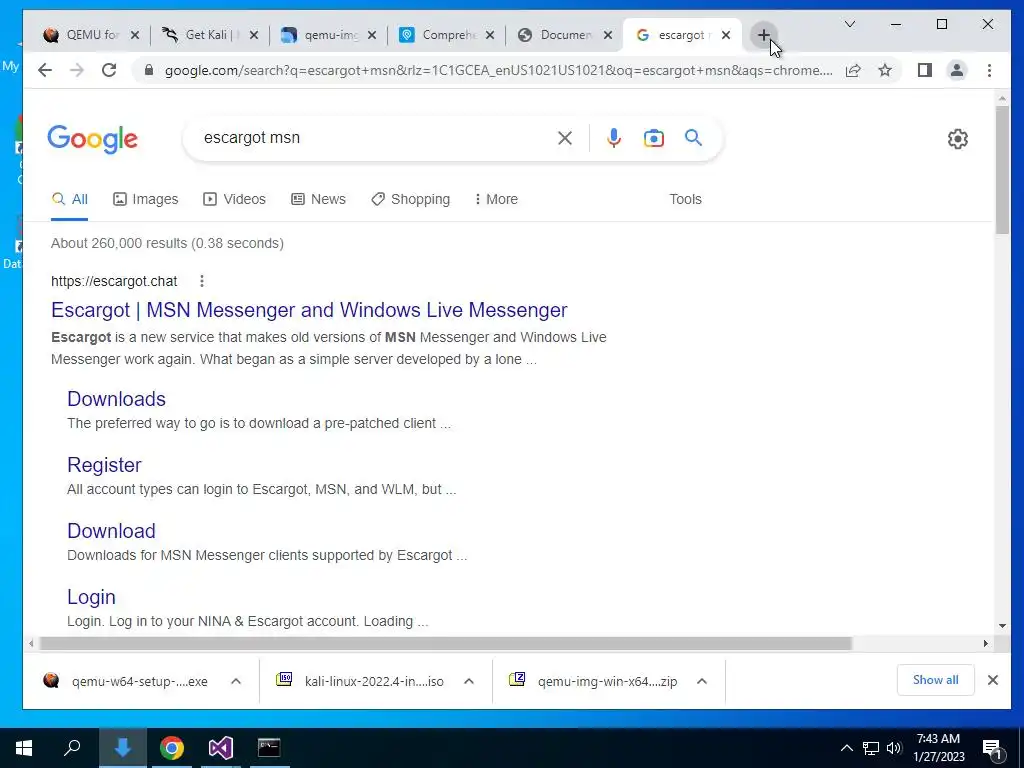Open the notification center
Image resolution: width=1024 pixels, height=768 pixels.
(x=993, y=749)
